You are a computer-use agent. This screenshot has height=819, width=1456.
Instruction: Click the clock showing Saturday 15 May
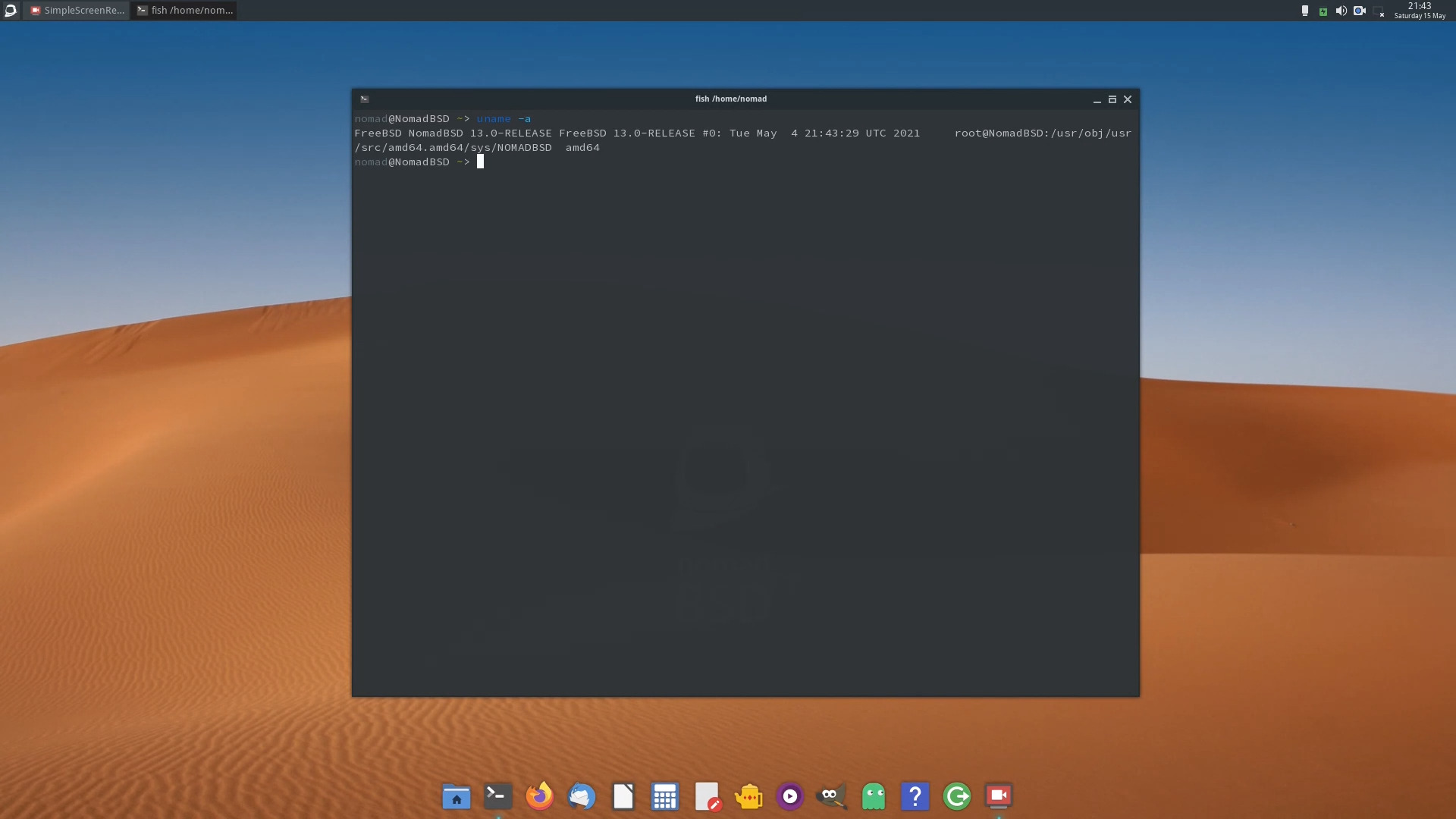tap(1419, 11)
